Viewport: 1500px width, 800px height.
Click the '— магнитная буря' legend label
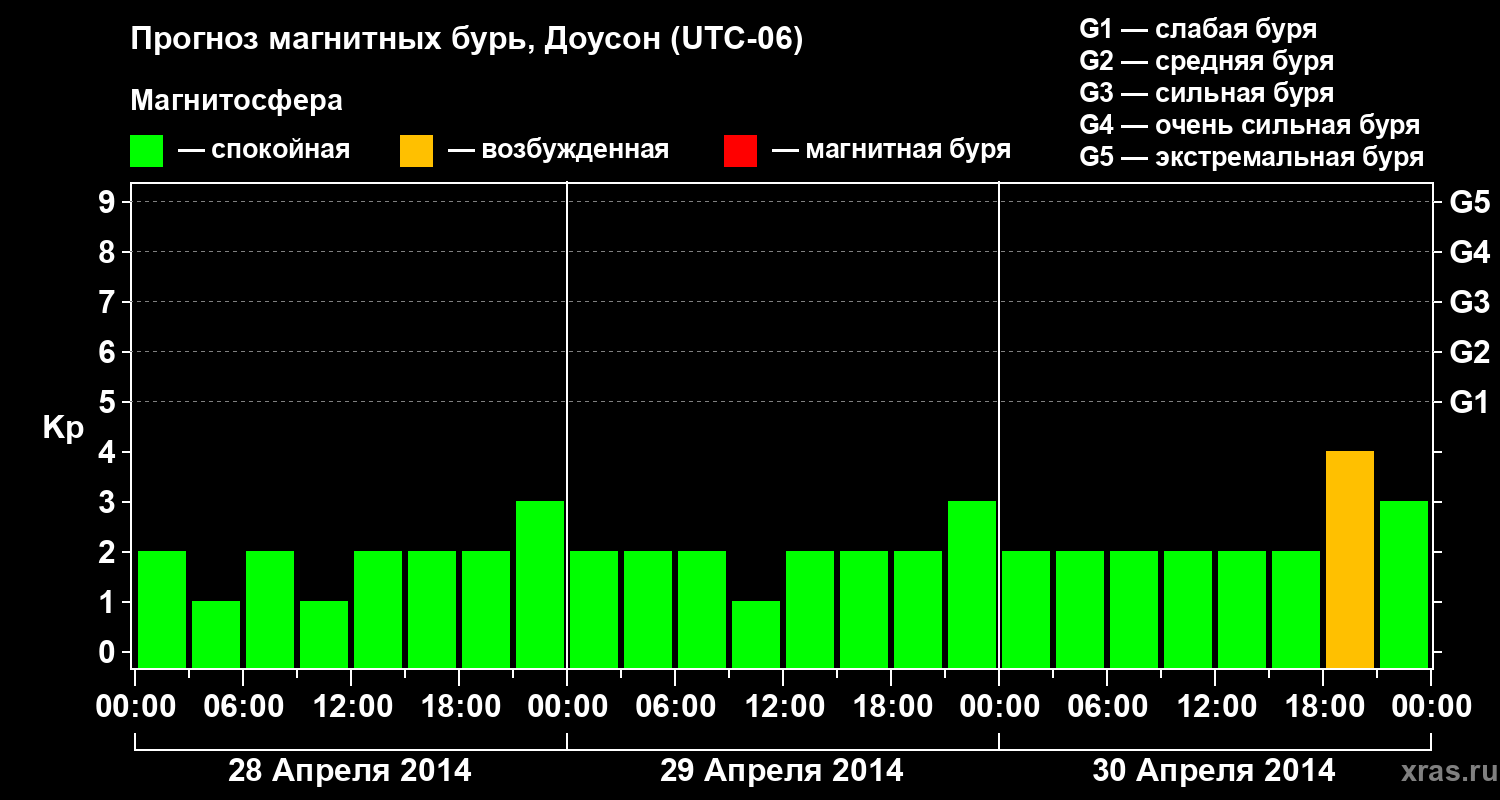click(892, 151)
